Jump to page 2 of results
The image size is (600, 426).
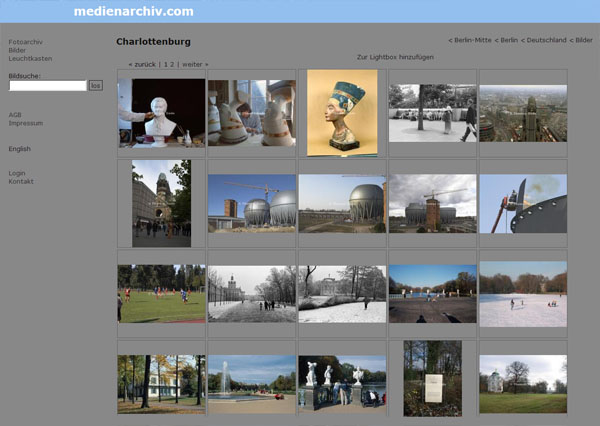click(172, 64)
